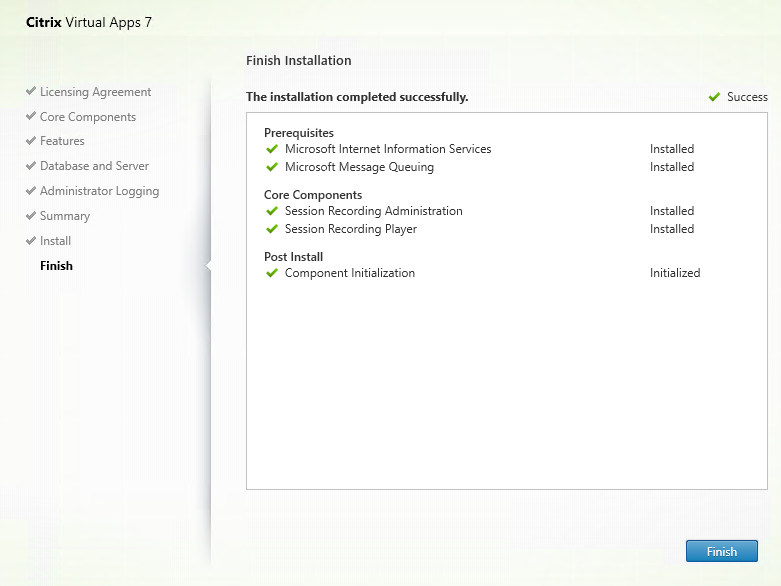
Task: Select the Summary step in sidebar
Action: [65, 216]
